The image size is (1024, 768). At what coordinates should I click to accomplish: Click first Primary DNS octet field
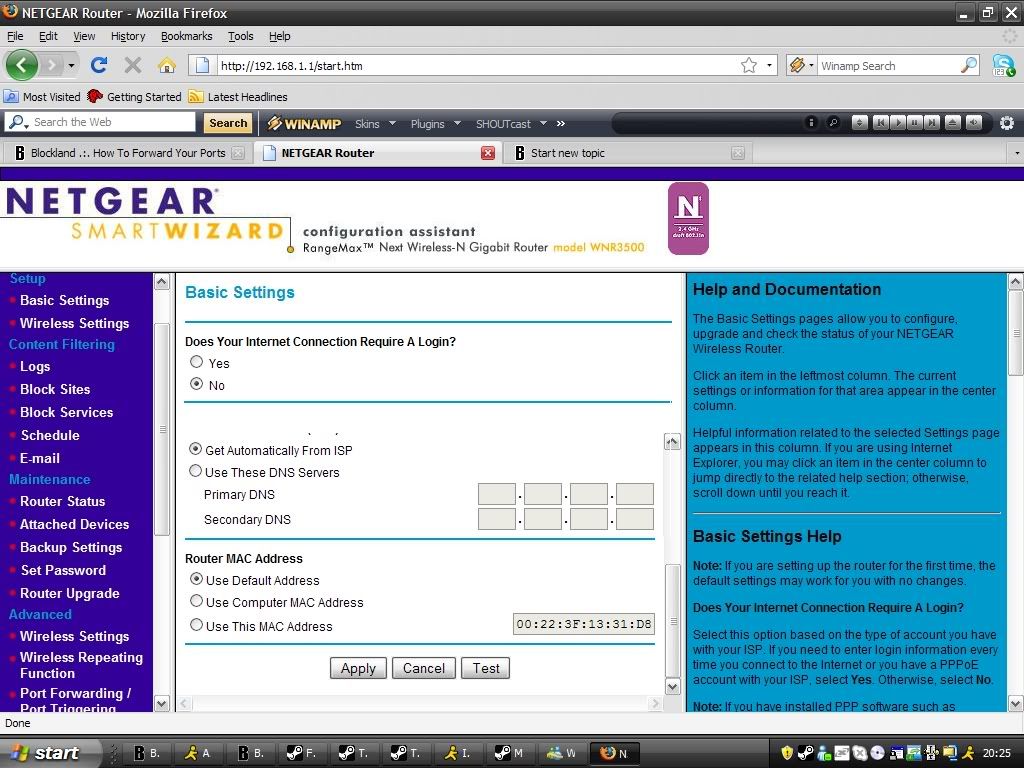point(497,494)
